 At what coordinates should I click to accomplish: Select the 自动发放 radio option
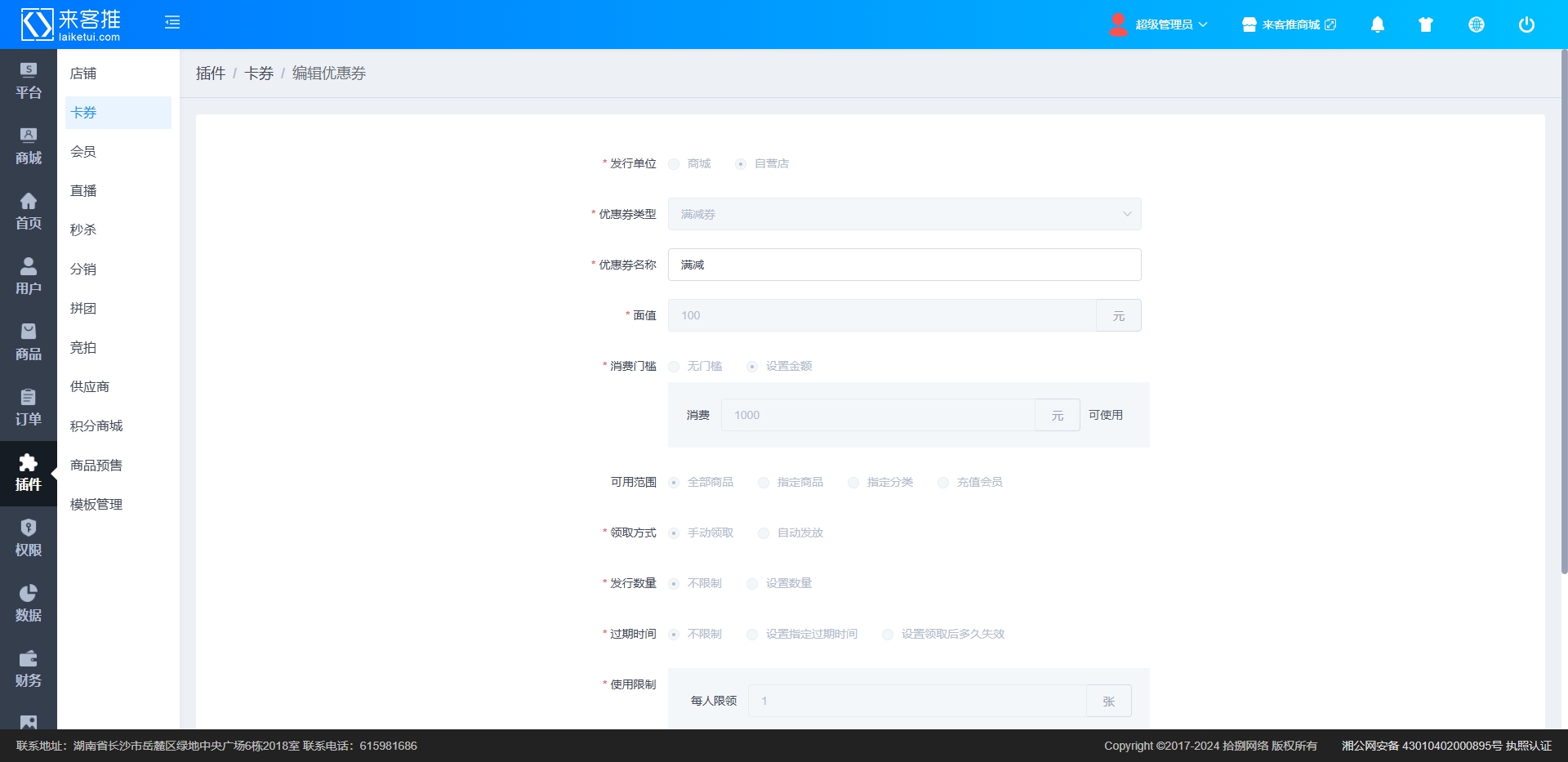[764, 533]
